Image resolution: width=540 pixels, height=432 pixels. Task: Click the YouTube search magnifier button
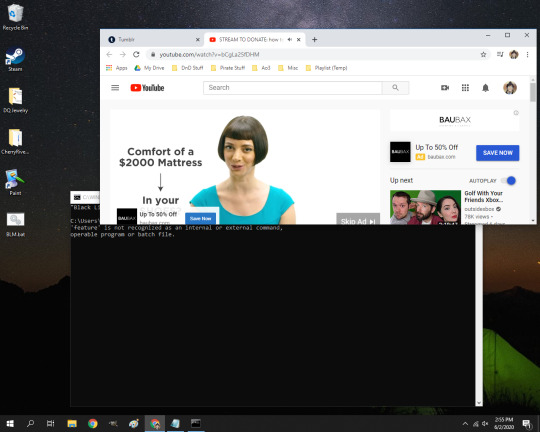coord(395,88)
